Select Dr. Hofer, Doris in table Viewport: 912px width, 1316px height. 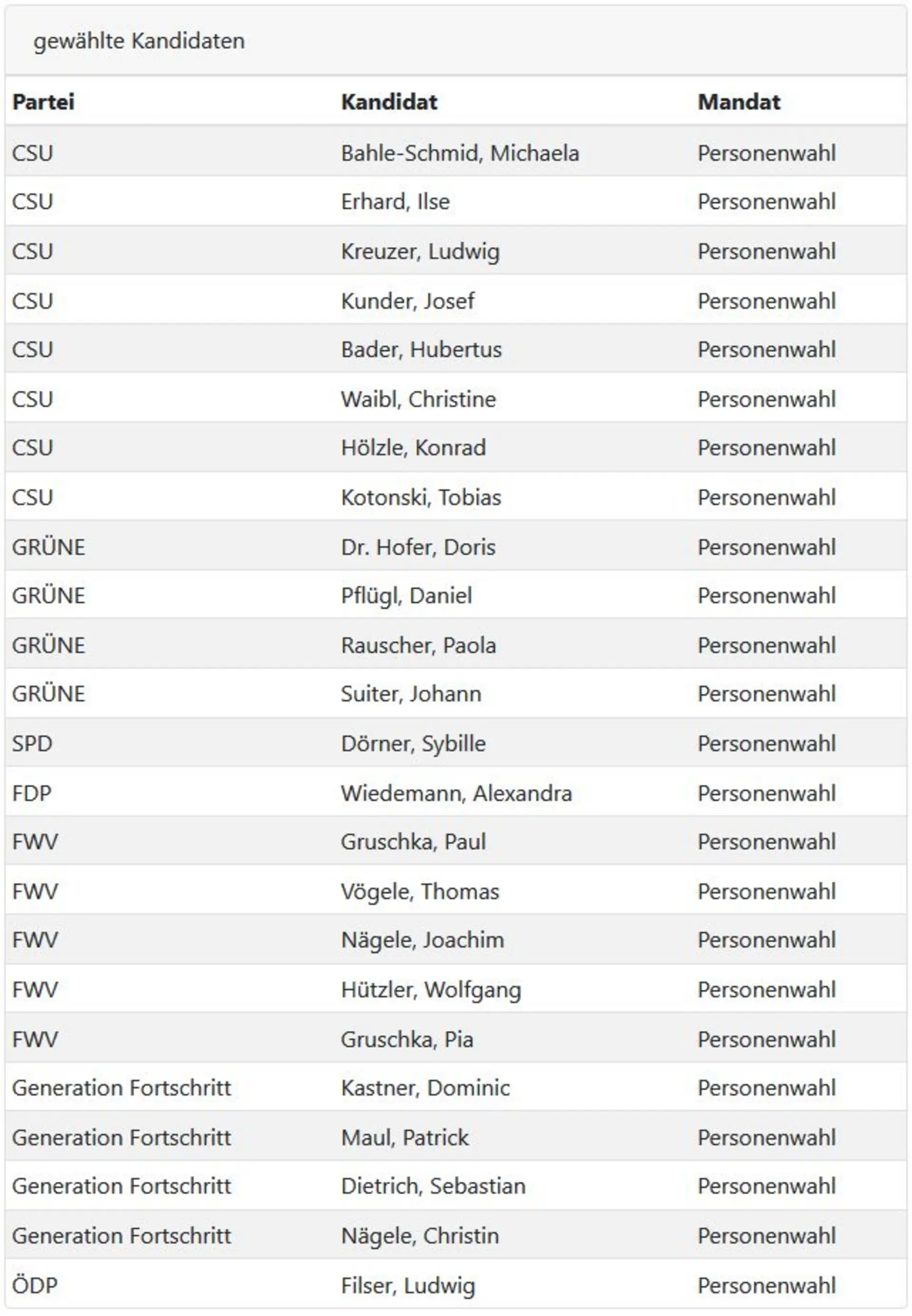click(x=418, y=547)
